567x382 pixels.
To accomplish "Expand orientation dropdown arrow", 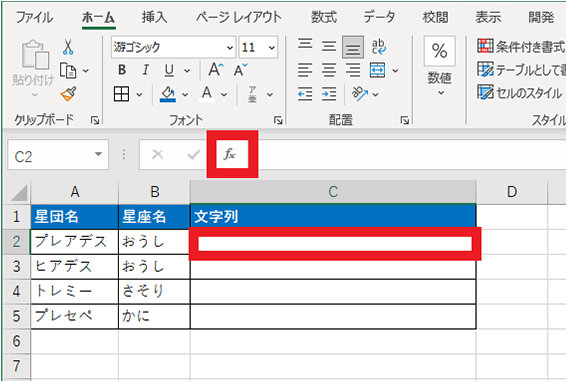I will coord(376,95).
